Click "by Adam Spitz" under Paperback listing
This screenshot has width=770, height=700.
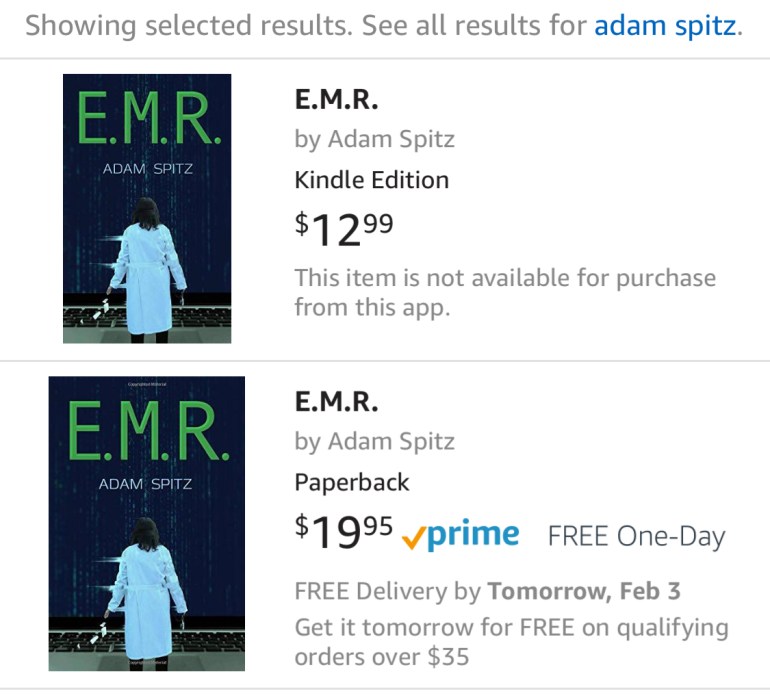coord(374,441)
